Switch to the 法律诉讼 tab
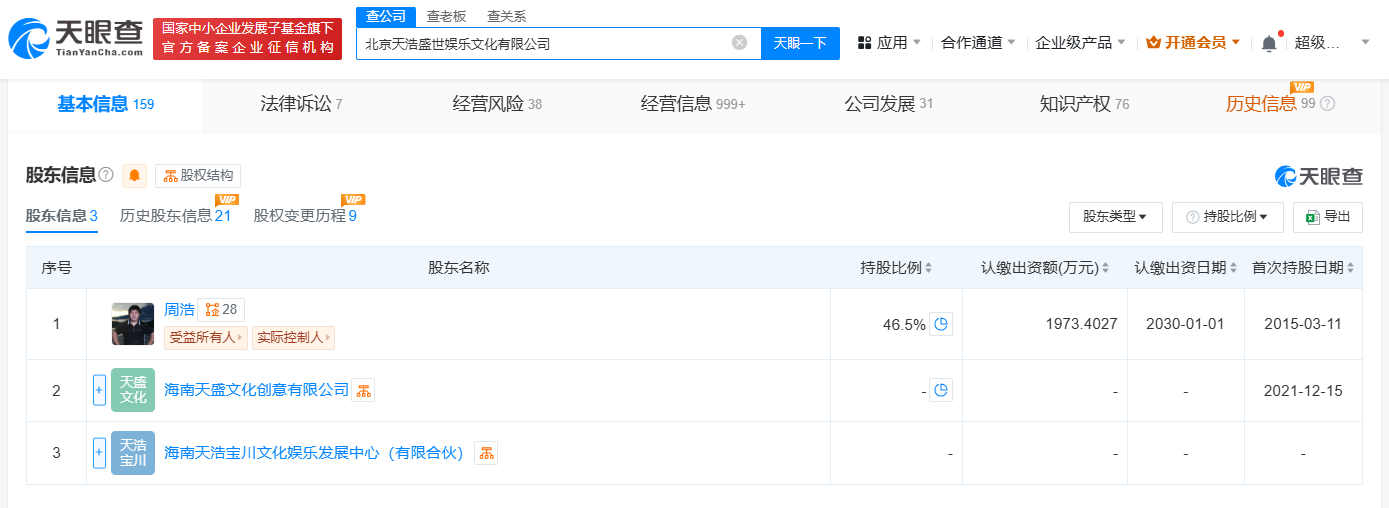 pos(300,104)
